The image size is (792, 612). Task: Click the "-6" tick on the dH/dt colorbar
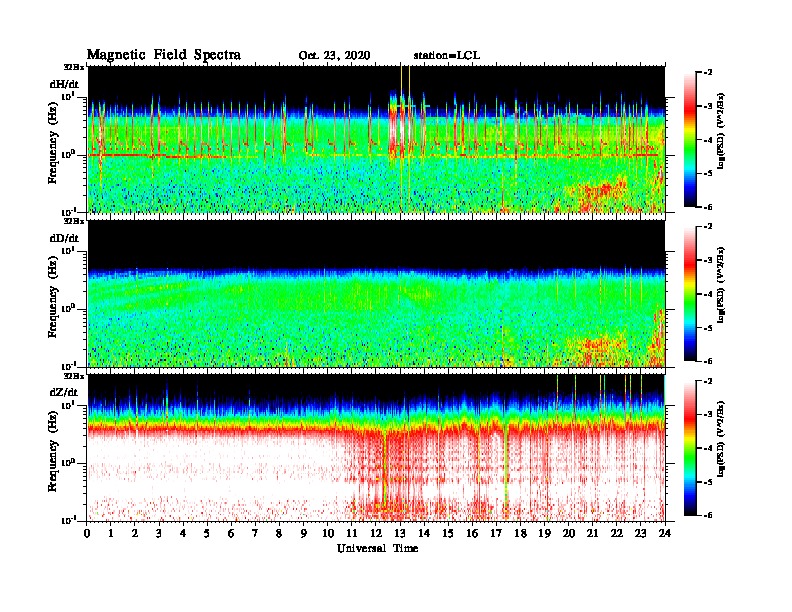pos(708,207)
